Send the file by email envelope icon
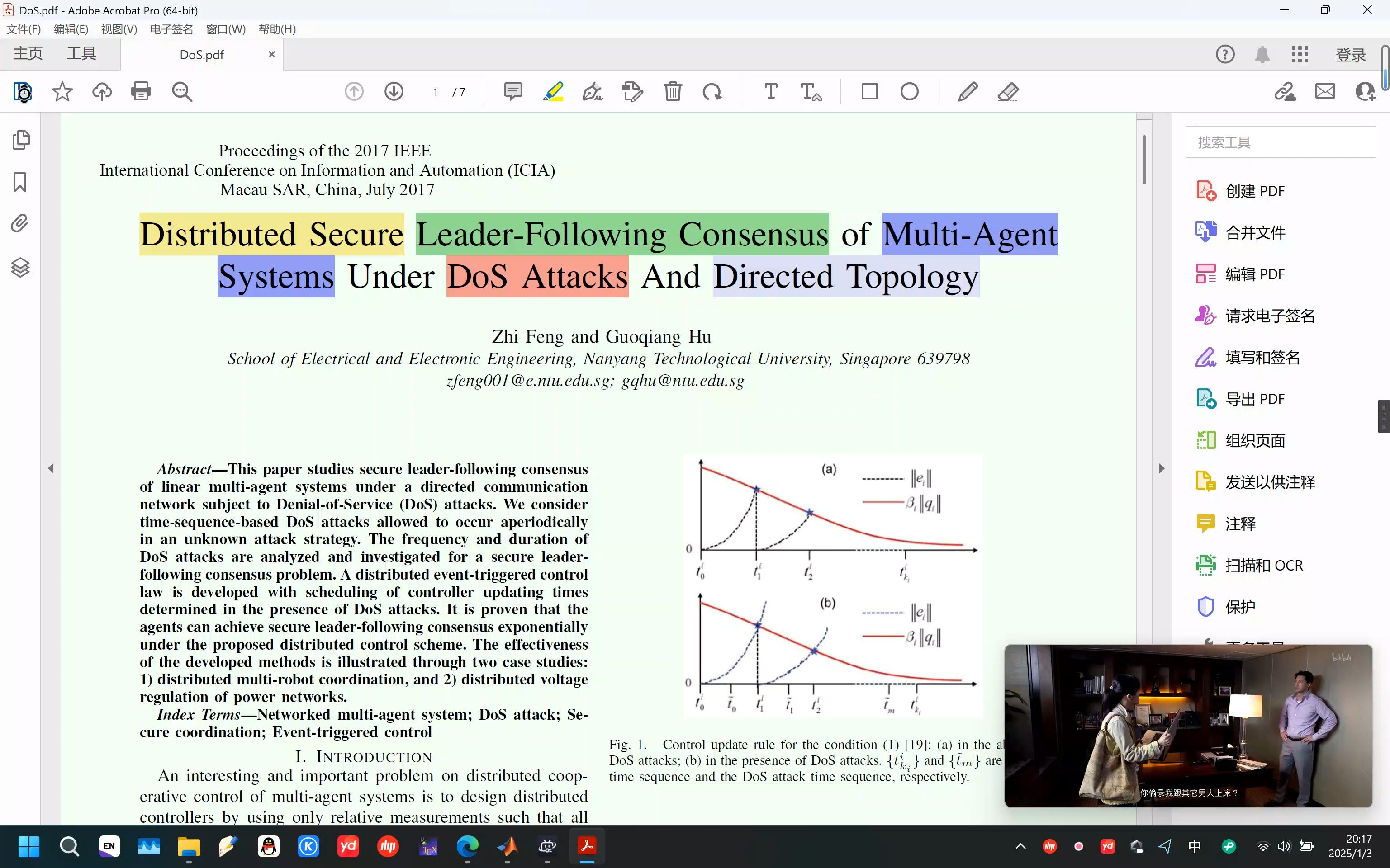1390x868 pixels. point(1325,91)
